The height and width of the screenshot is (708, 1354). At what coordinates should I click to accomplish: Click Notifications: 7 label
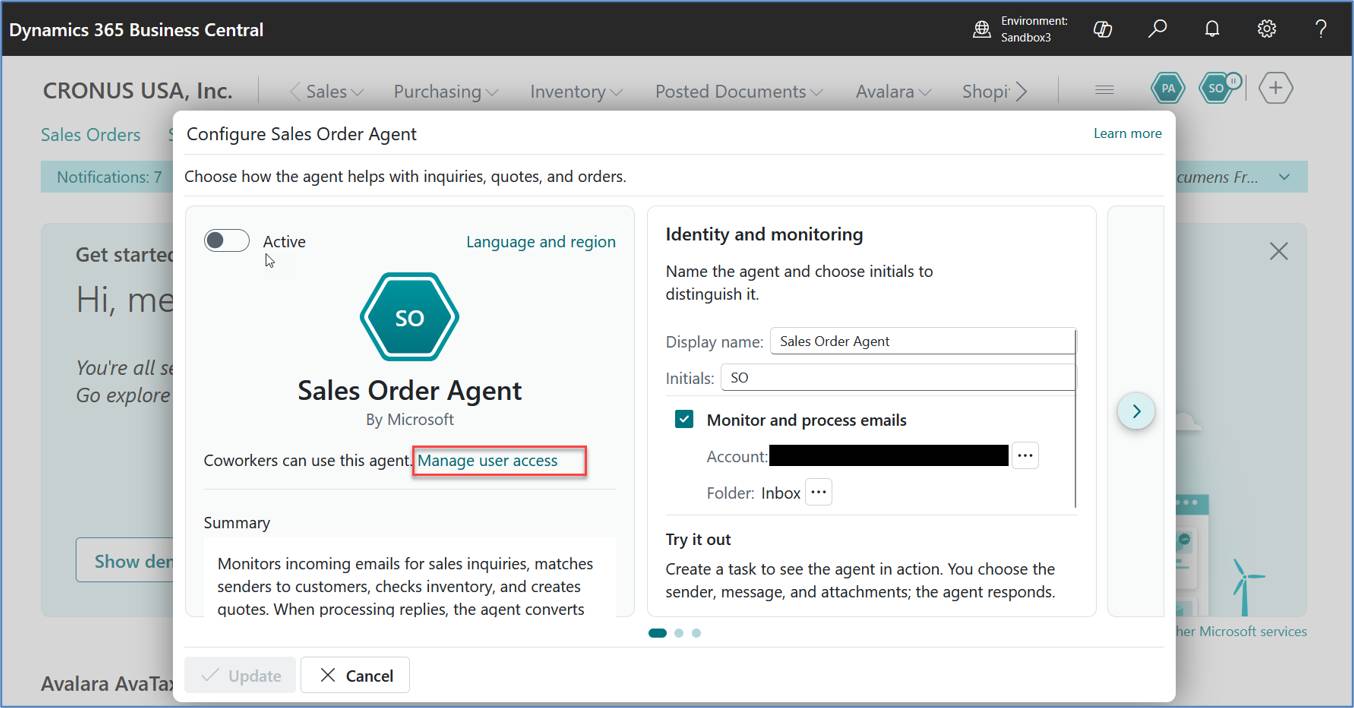coord(109,177)
